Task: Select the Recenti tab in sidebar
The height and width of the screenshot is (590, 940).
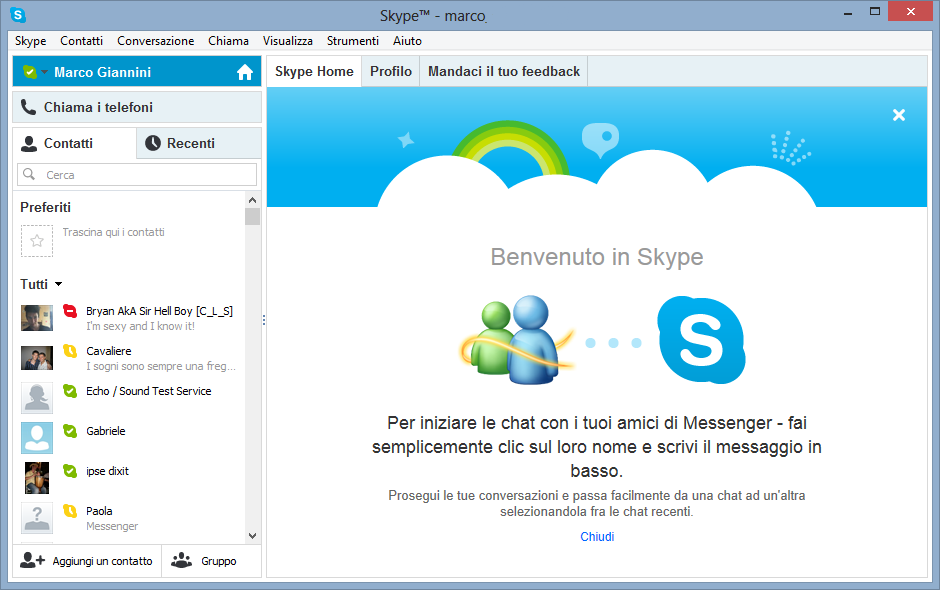Action: pyautogui.click(x=199, y=143)
